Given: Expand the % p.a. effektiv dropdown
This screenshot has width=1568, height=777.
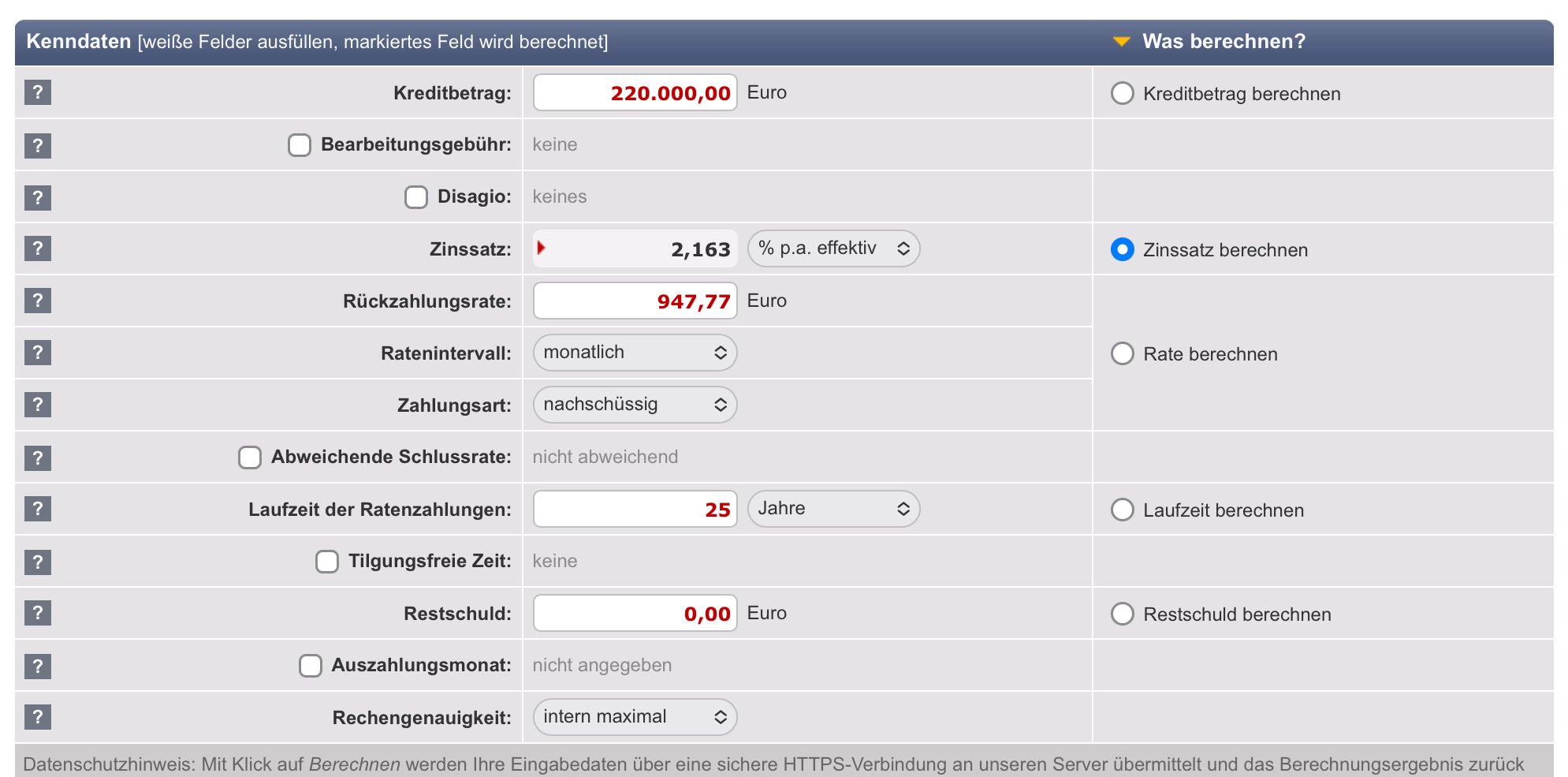Looking at the screenshot, I should coord(833,248).
